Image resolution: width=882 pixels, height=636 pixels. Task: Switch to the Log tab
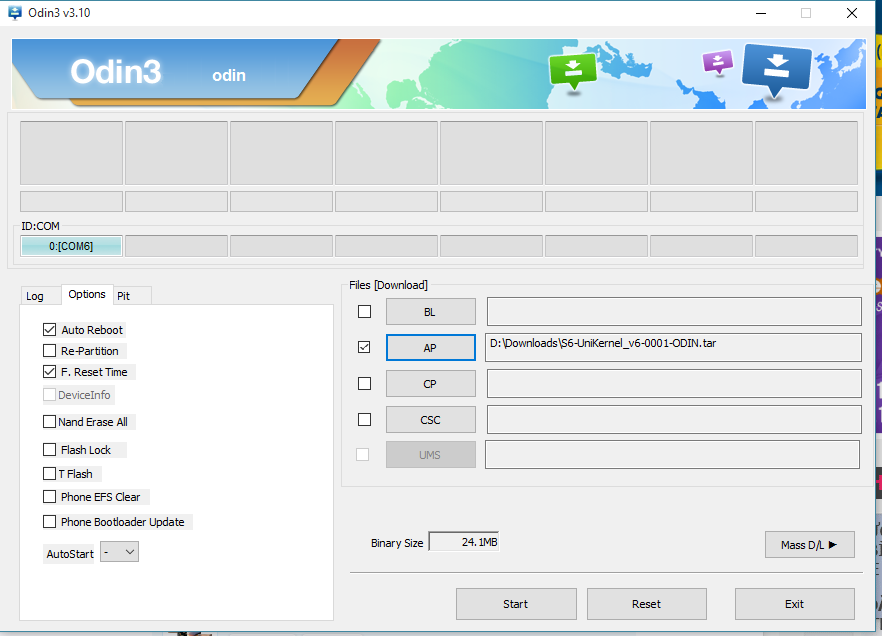point(35,296)
